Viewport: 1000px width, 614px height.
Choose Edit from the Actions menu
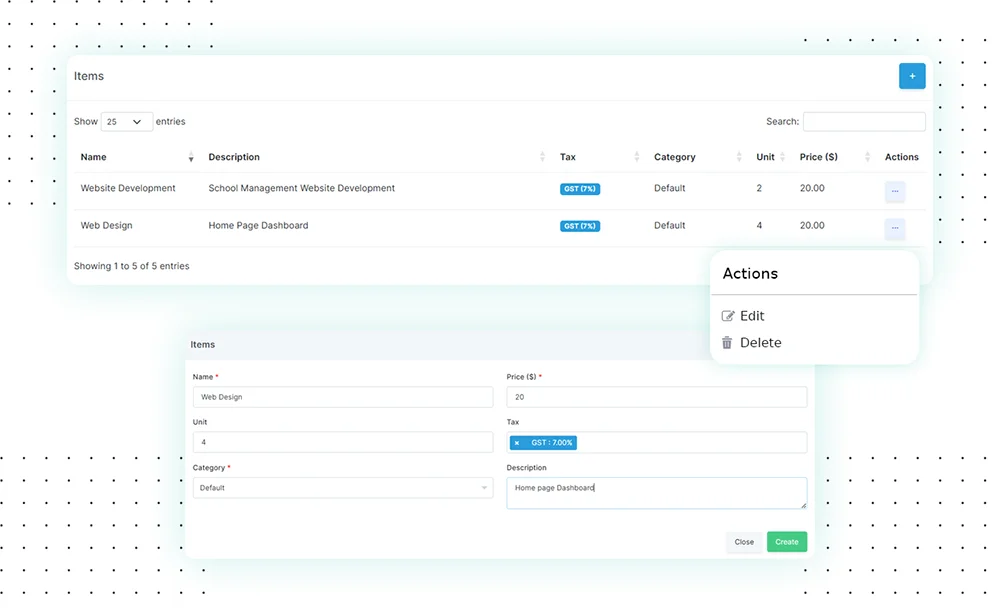752,316
